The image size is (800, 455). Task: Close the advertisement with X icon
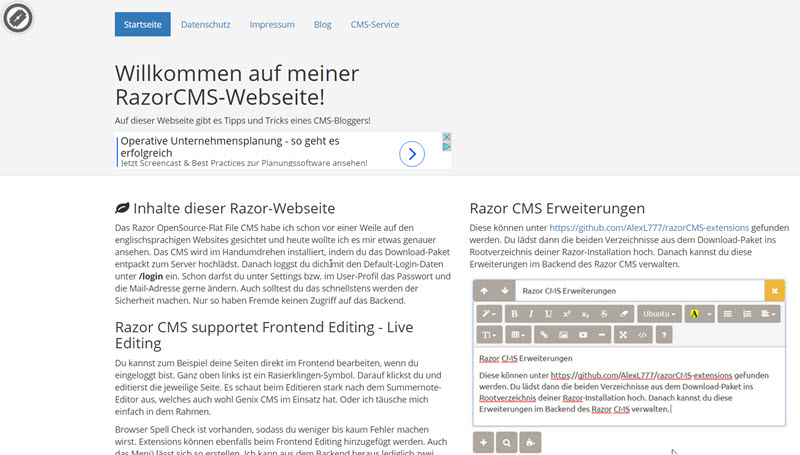pyautogui.click(x=446, y=137)
